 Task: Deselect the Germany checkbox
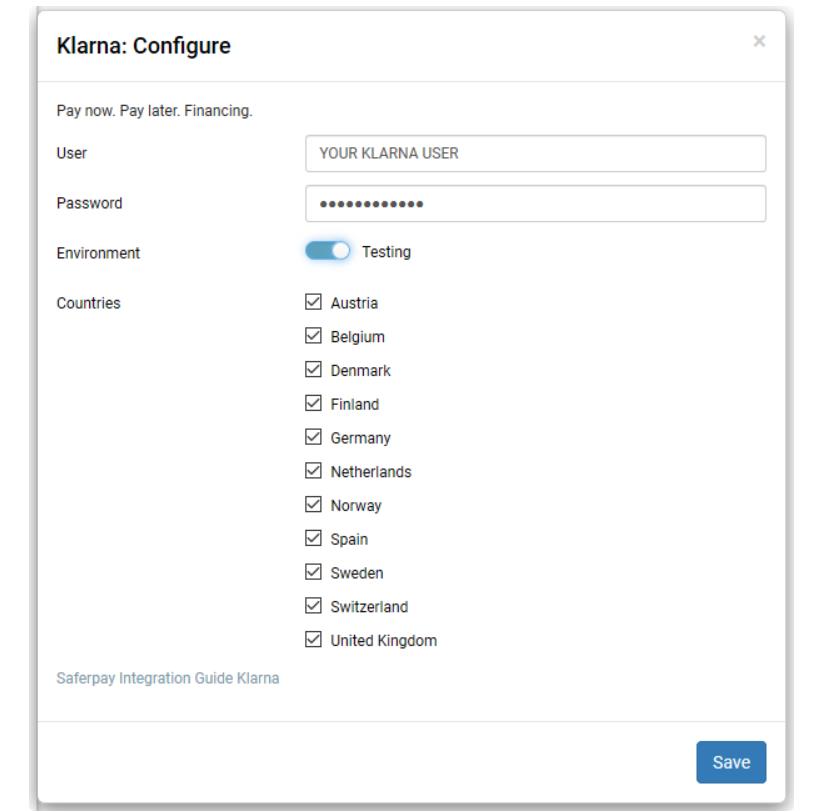coord(314,438)
